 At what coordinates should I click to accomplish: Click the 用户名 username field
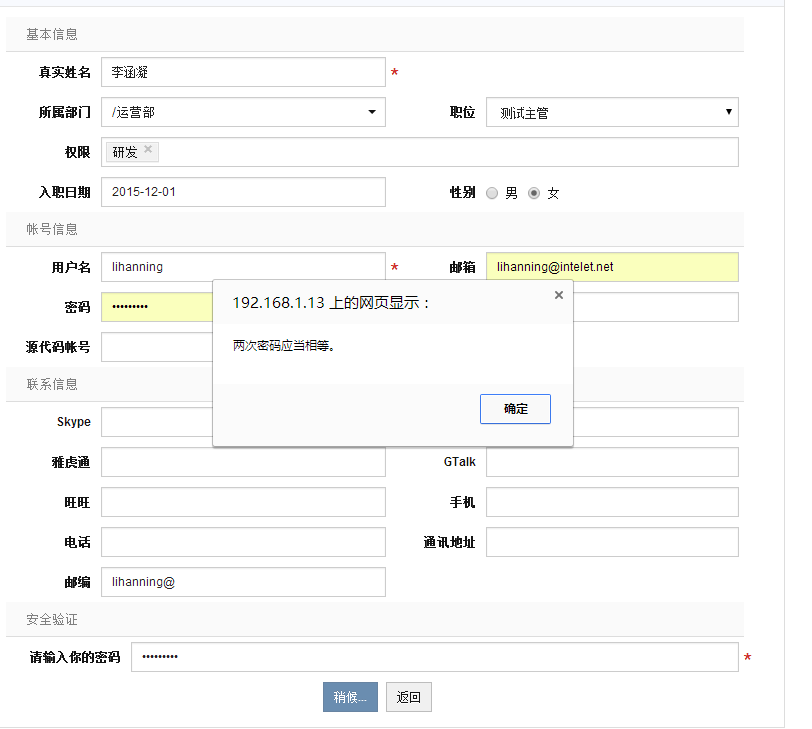pyautogui.click(x=243, y=267)
